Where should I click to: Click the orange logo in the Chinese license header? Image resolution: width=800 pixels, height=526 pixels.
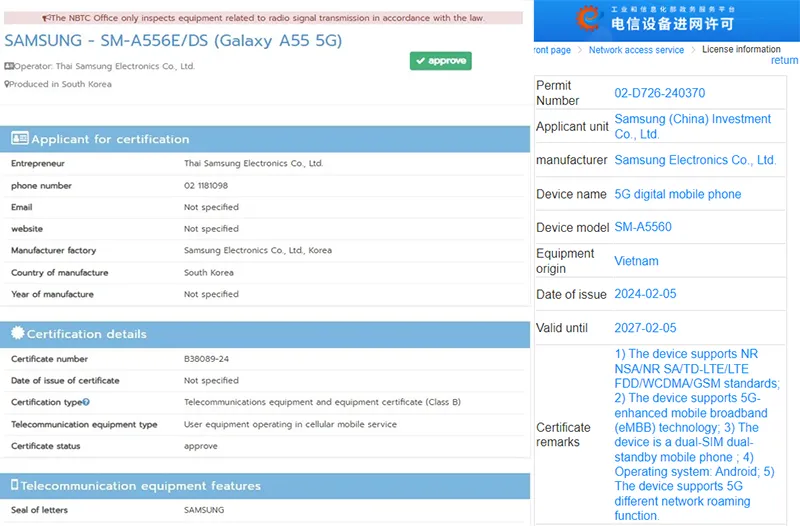tap(588, 18)
